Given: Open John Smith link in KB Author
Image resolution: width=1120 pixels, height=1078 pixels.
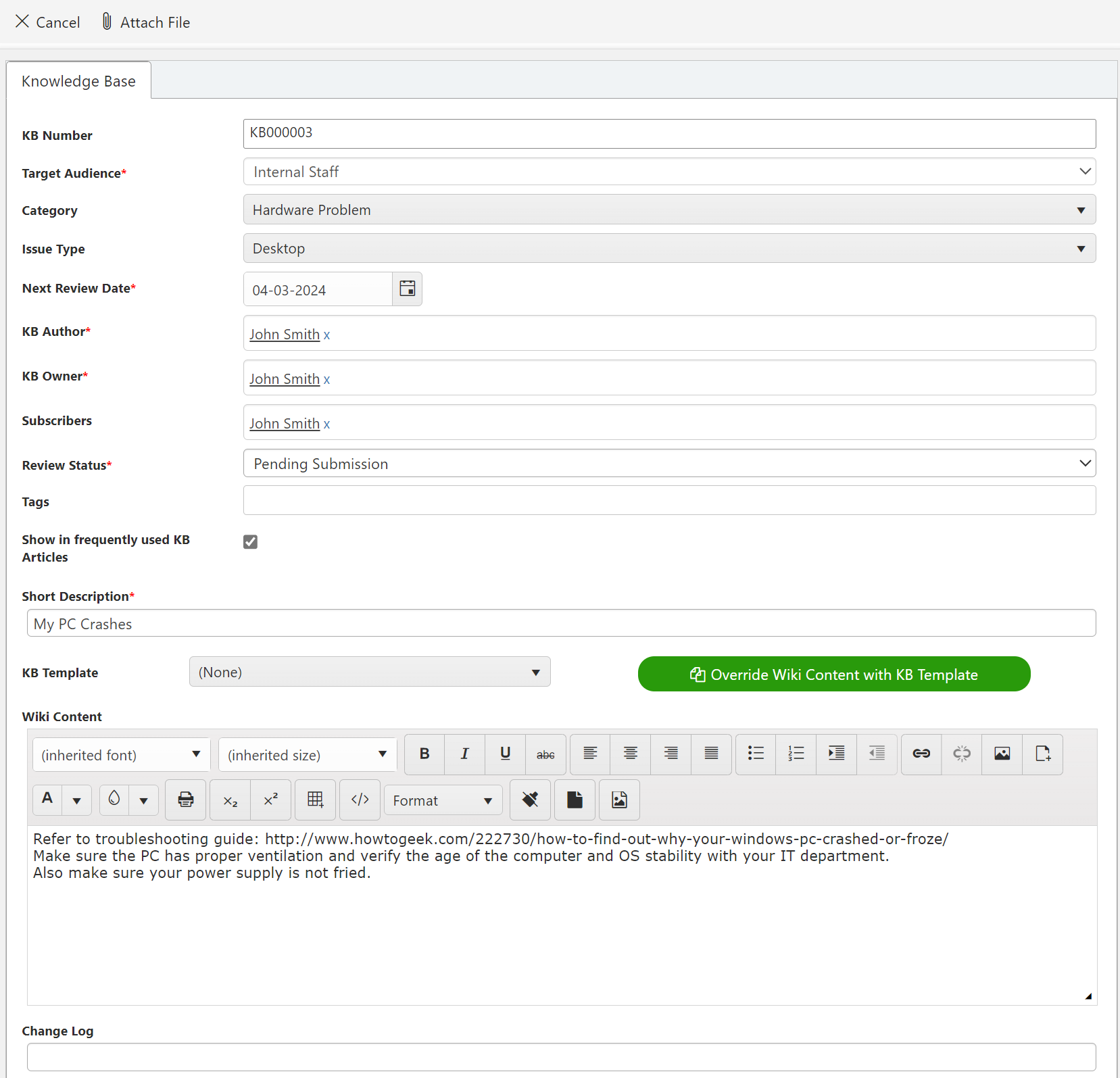Looking at the screenshot, I should pyautogui.click(x=285, y=335).
